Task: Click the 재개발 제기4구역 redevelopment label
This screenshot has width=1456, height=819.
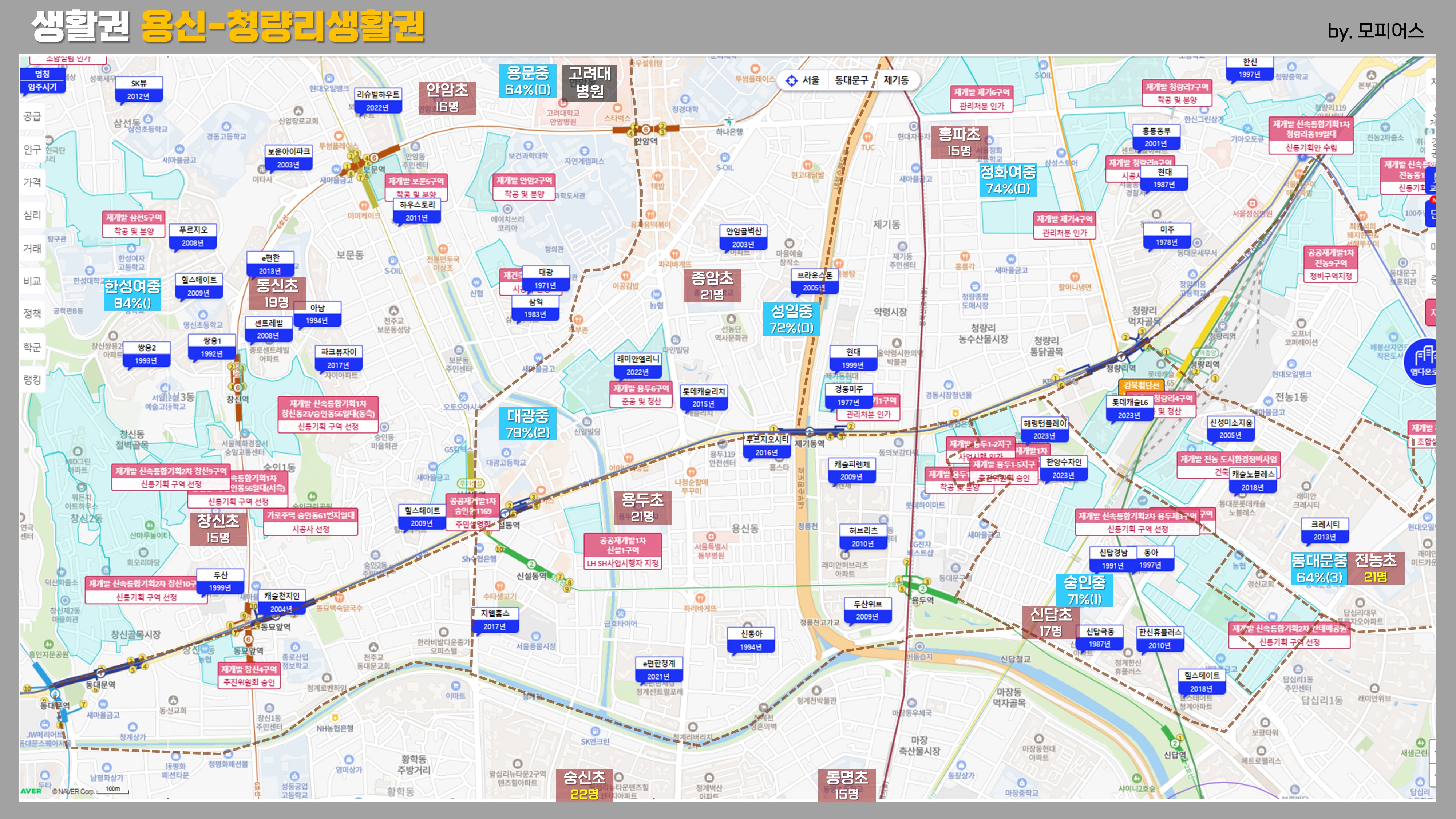Action: tap(1064, 226)
